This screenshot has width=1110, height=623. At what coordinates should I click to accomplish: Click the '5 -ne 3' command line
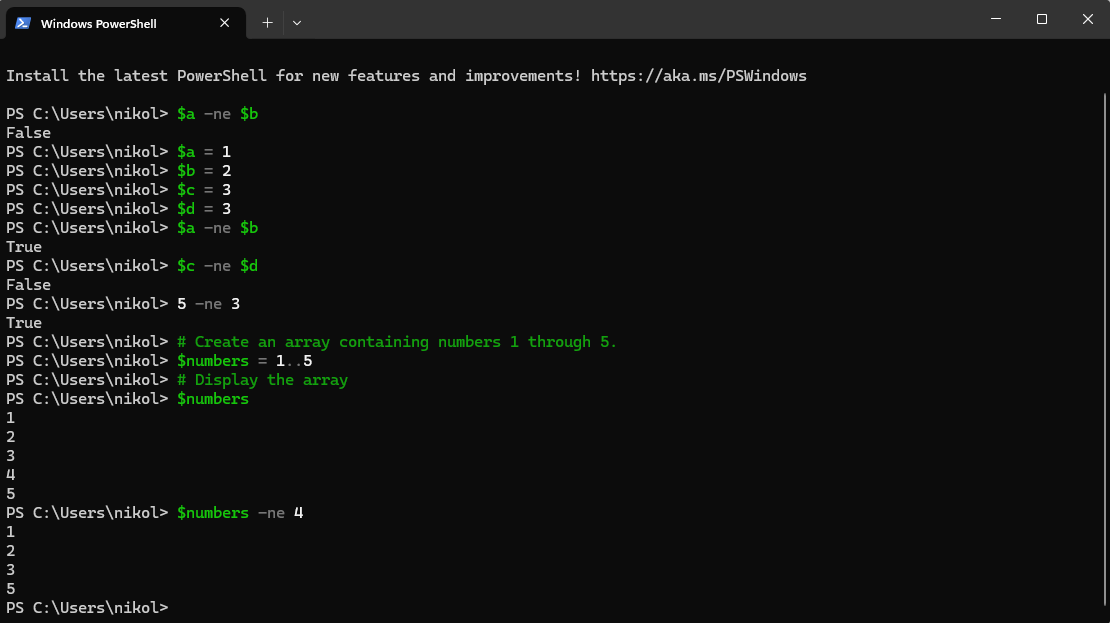[123, 304]
